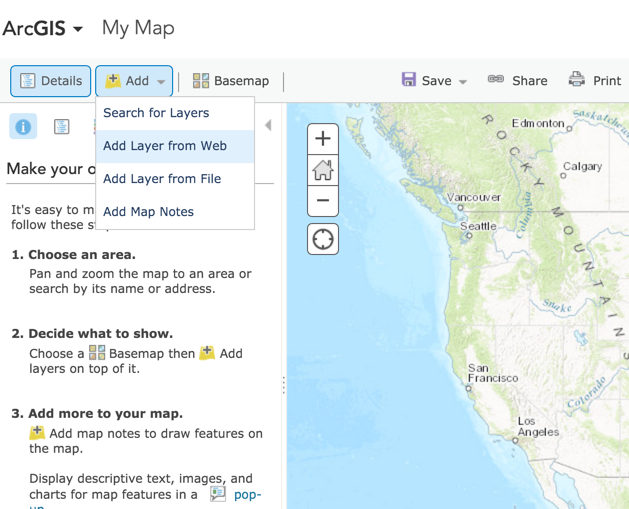Zoom out on the map
The image size is (629, 509).
click(322, 200)
